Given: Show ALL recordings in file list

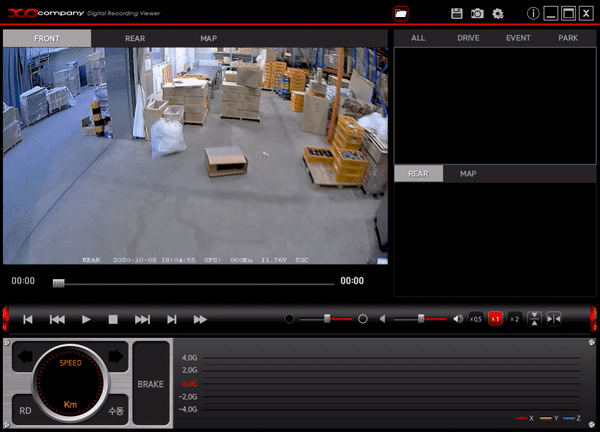Looking at the screenshot, I should click(418, 38).
